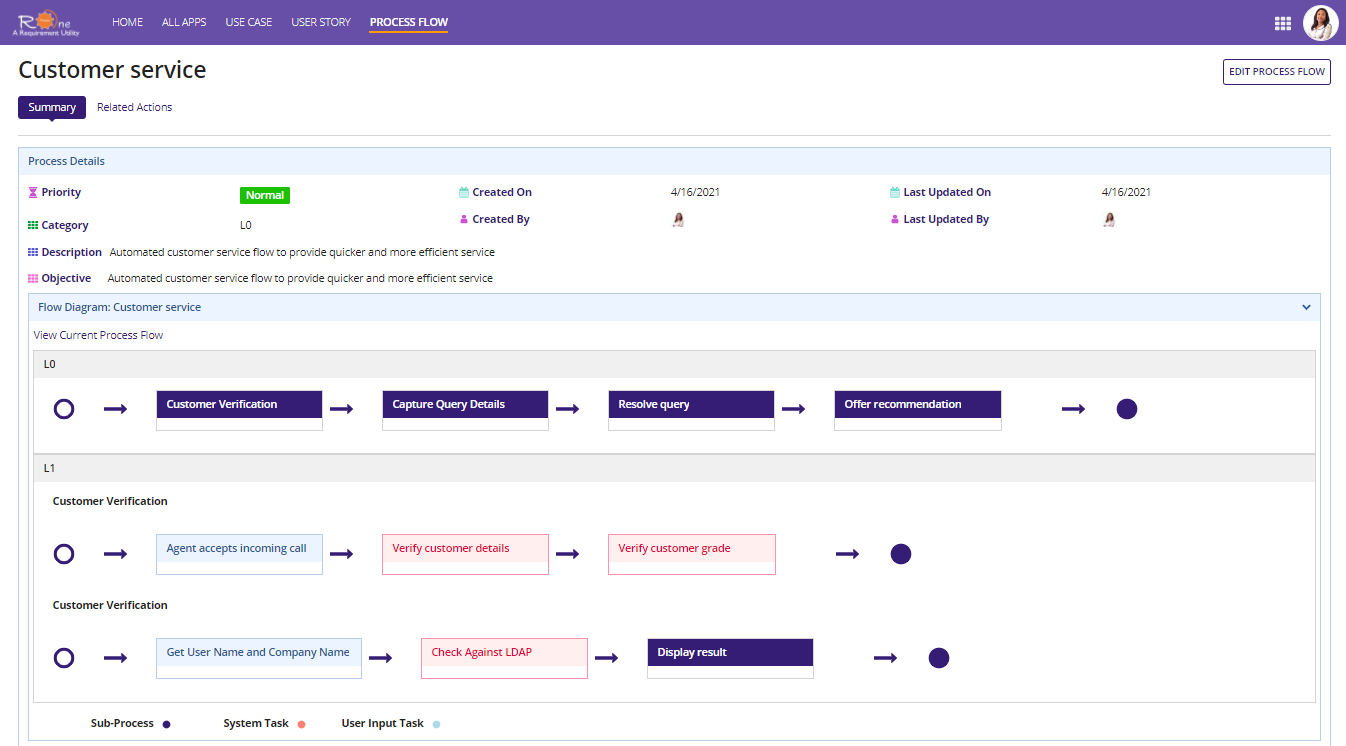Click the Priority hourglass icon
Screen dimensions: 1346x746
pyautogui.click(x=33, y=192)
